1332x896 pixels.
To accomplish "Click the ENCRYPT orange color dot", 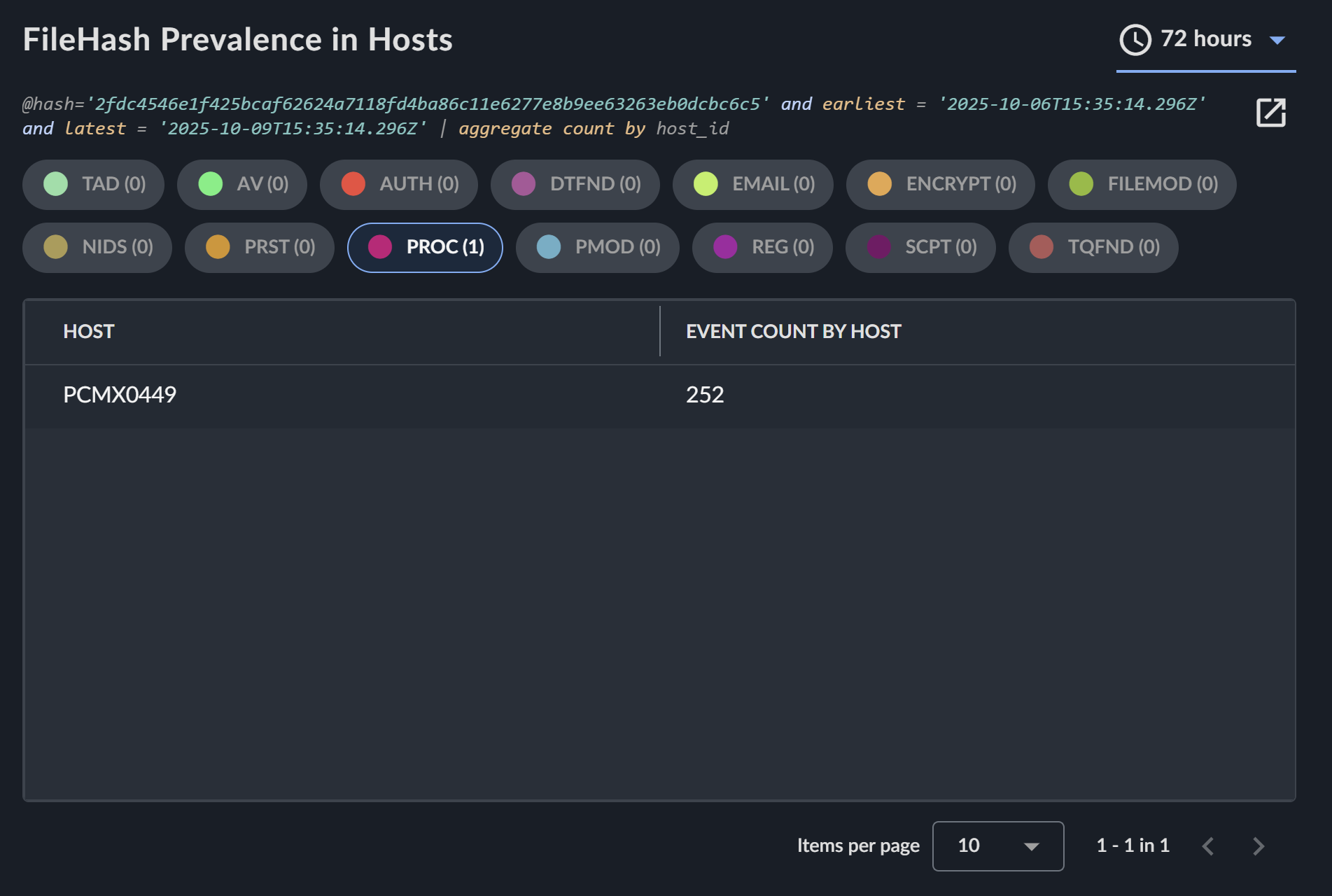I will (879, 184).
